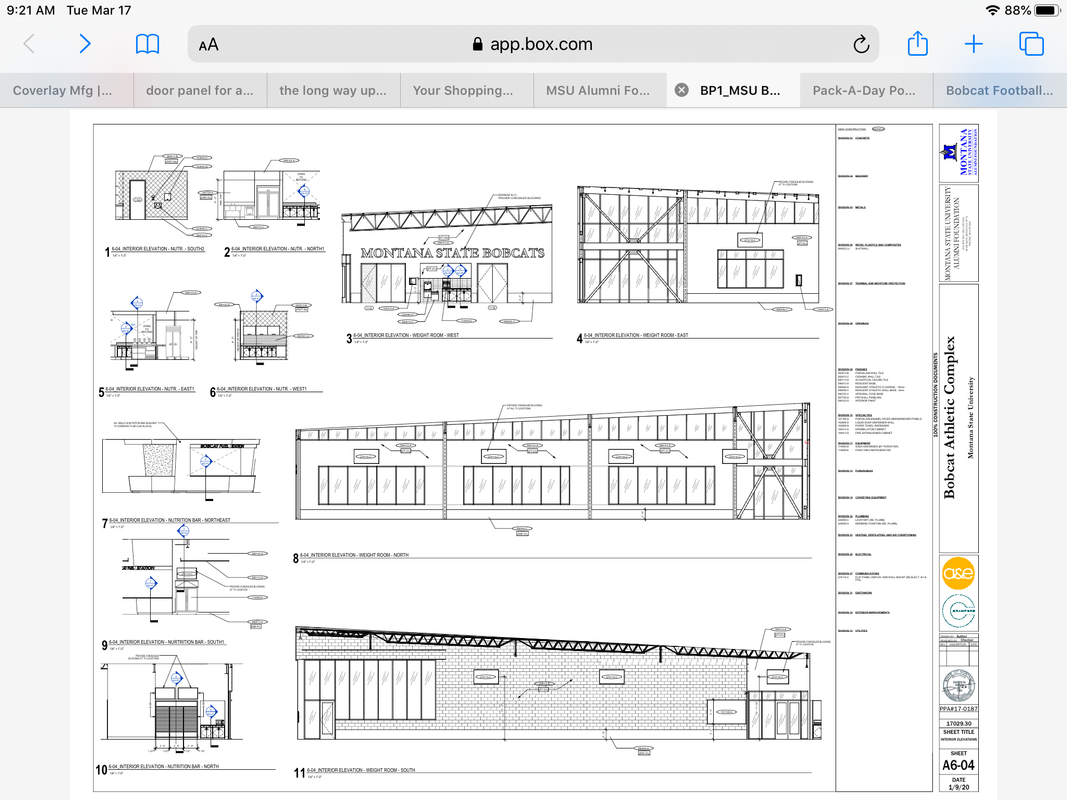1067x800 pixels.
Task: Switch to Bobcat Football tab
Action: click(999, 90)
